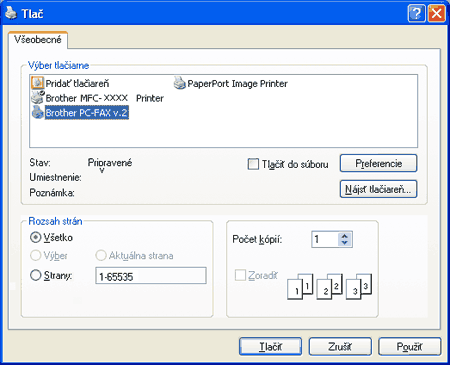Select the Strany radio button

pyautogui.click(x=35, y=275)
